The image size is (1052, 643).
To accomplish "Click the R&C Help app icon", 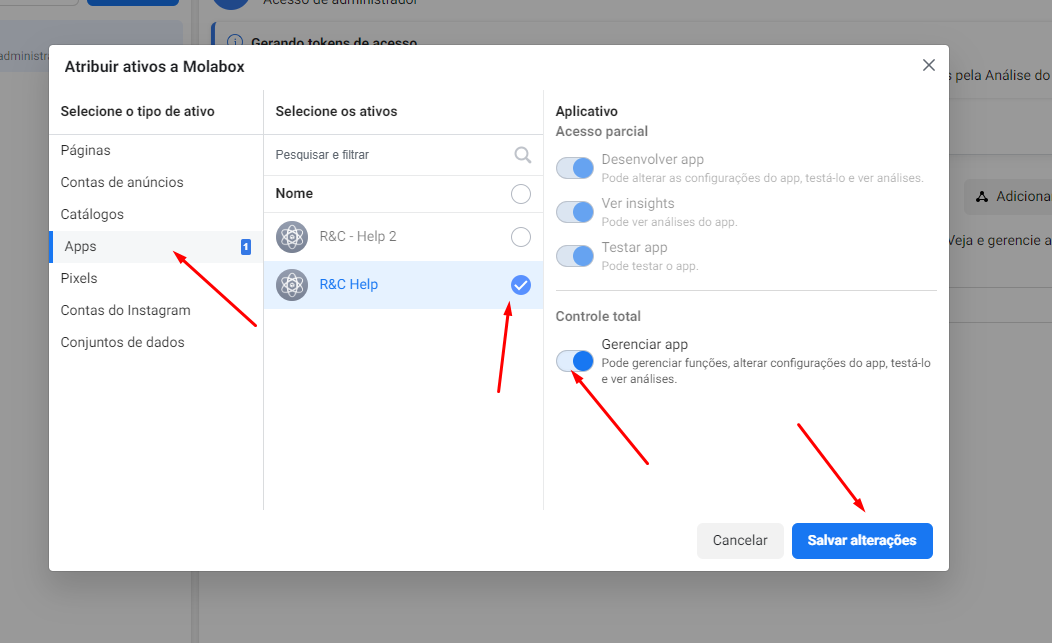I will coord(292,285).
